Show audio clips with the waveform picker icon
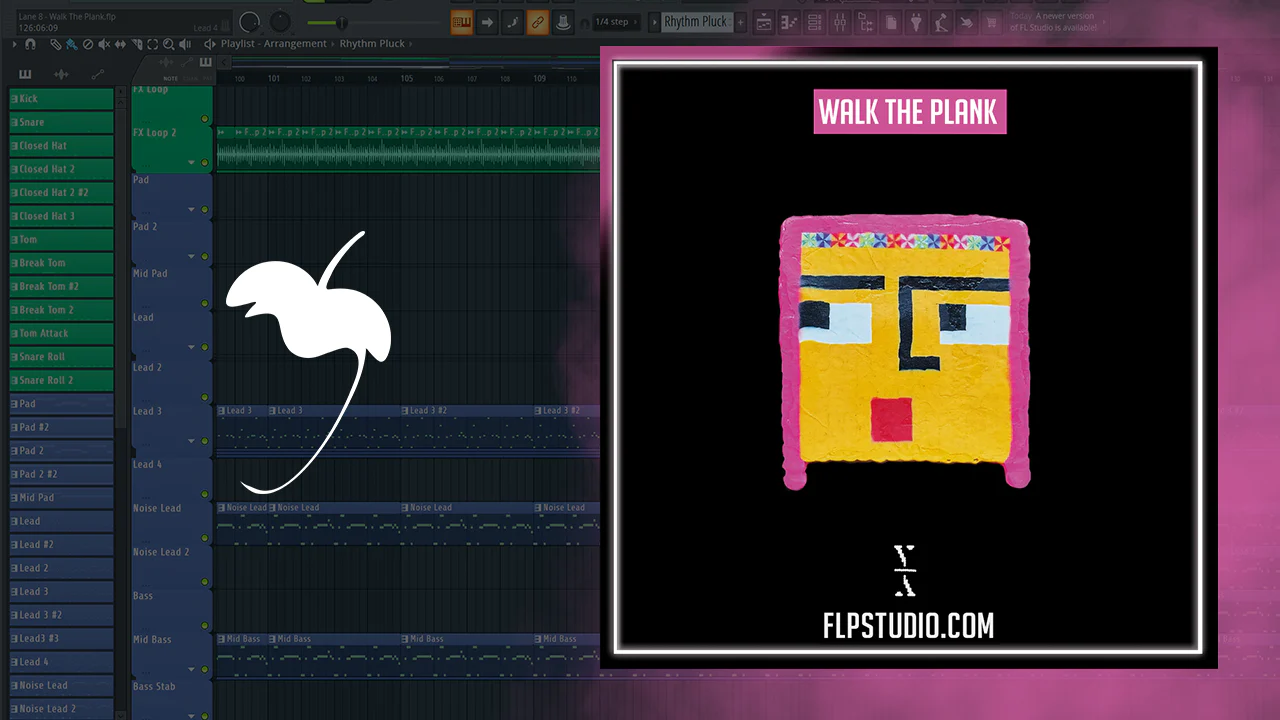This screenshot has width=1280, height=720. [61, 74]
